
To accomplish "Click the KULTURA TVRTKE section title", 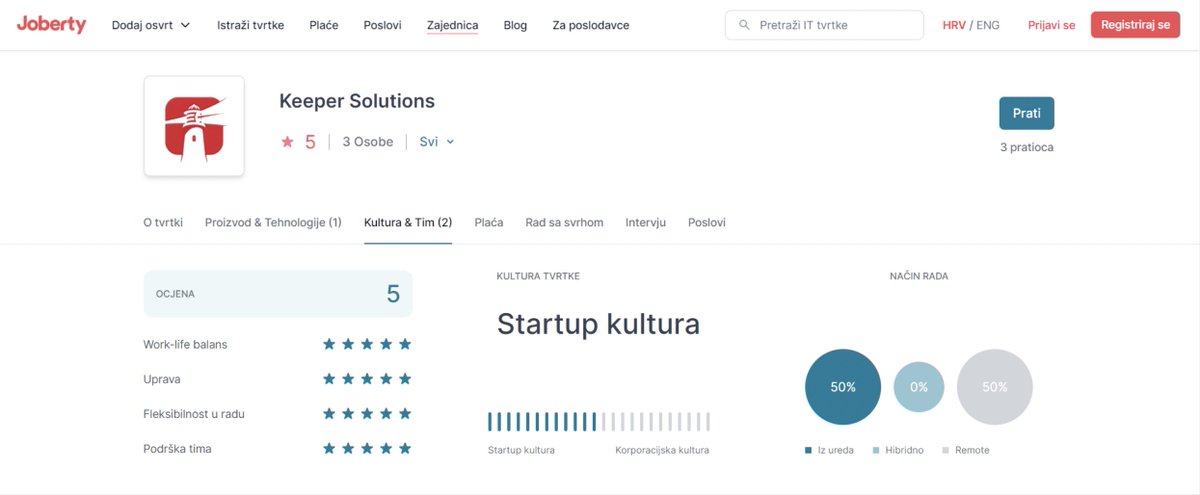I will coord(538,276).
